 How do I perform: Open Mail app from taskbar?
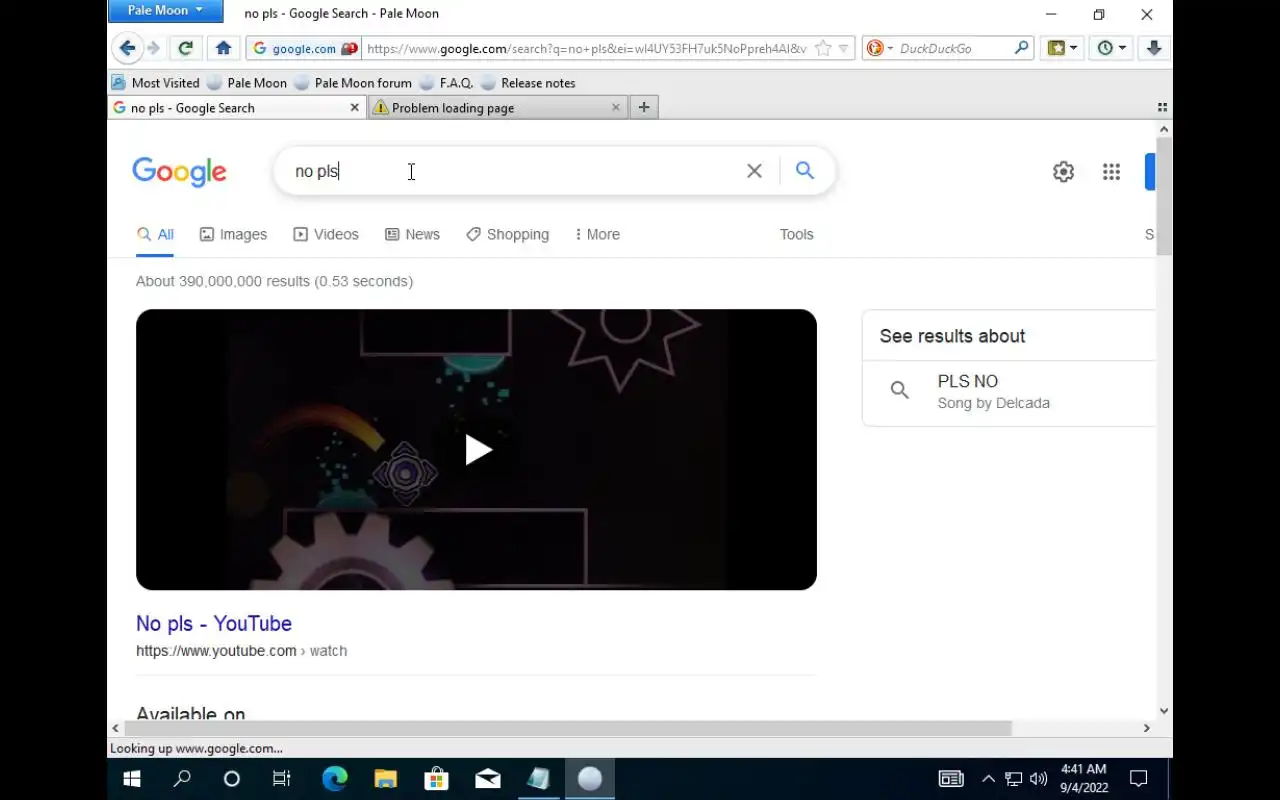pos(487,779)
